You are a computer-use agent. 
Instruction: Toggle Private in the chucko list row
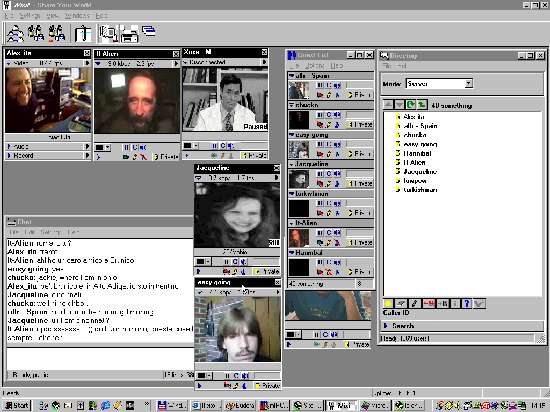360,124
